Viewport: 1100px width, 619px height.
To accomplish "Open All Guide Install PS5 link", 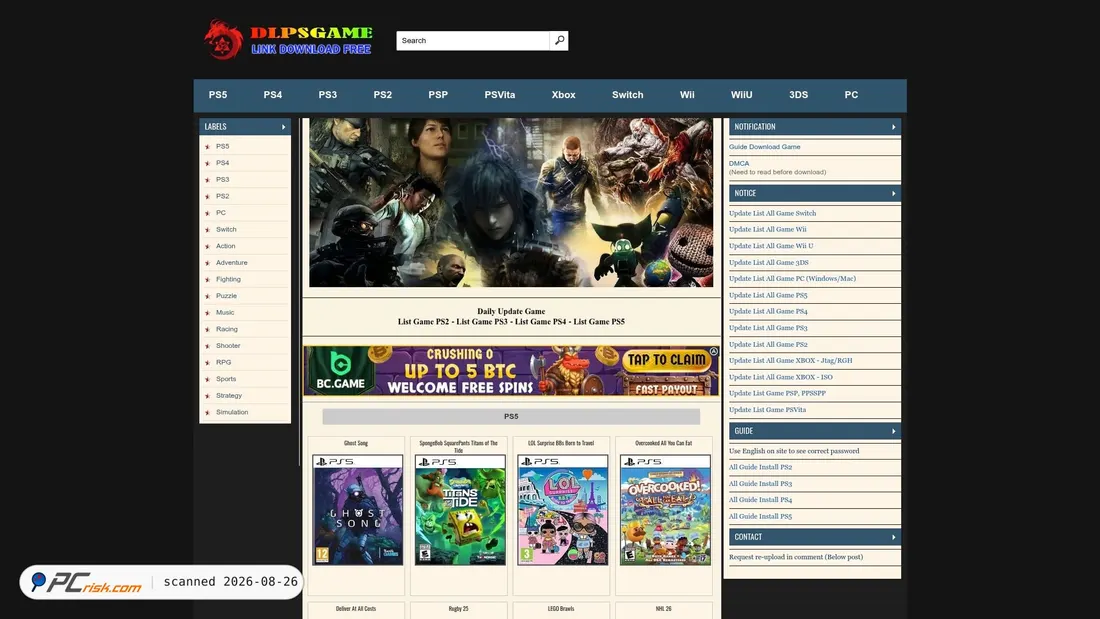I will [760, 517].
